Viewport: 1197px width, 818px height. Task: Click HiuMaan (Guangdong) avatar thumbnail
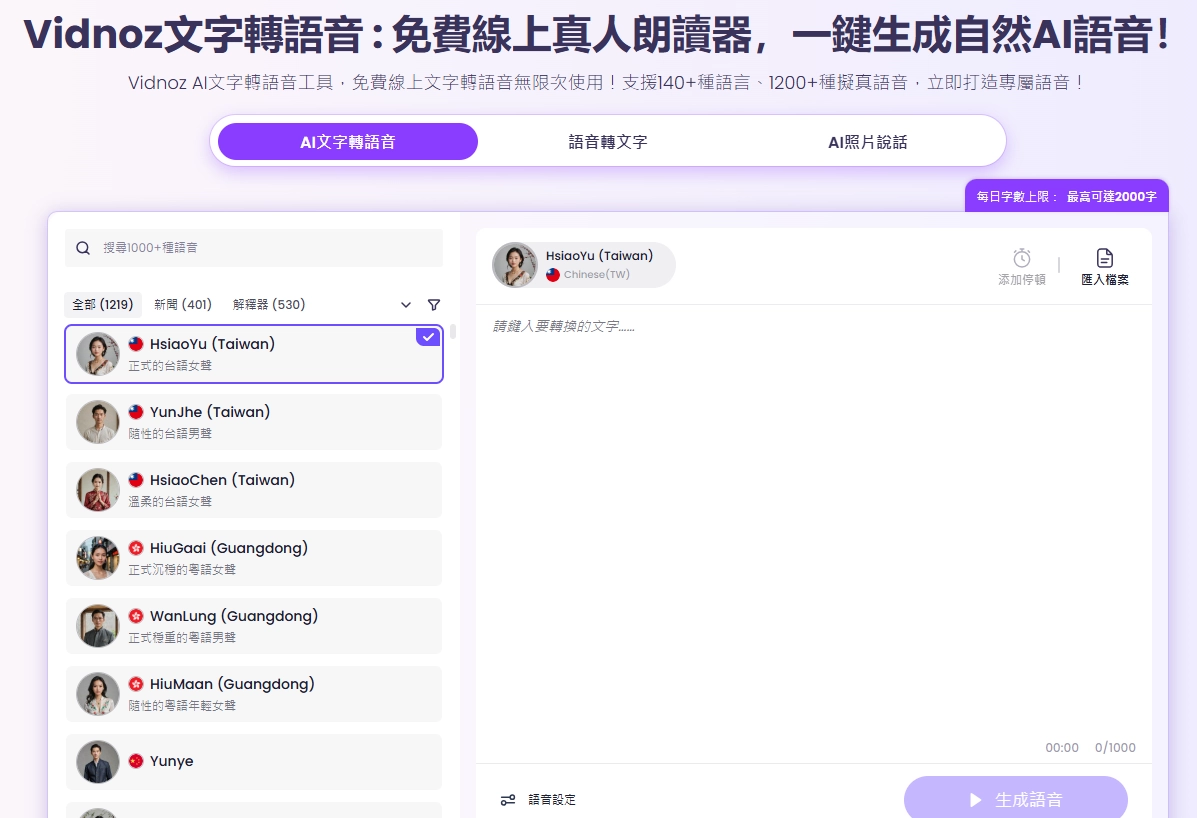click(98, 694)
